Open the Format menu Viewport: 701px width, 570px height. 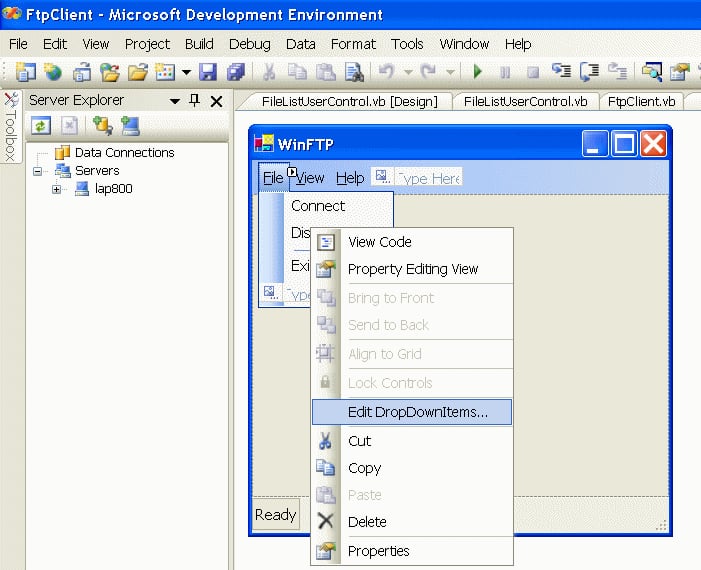(x=353, y=44)
